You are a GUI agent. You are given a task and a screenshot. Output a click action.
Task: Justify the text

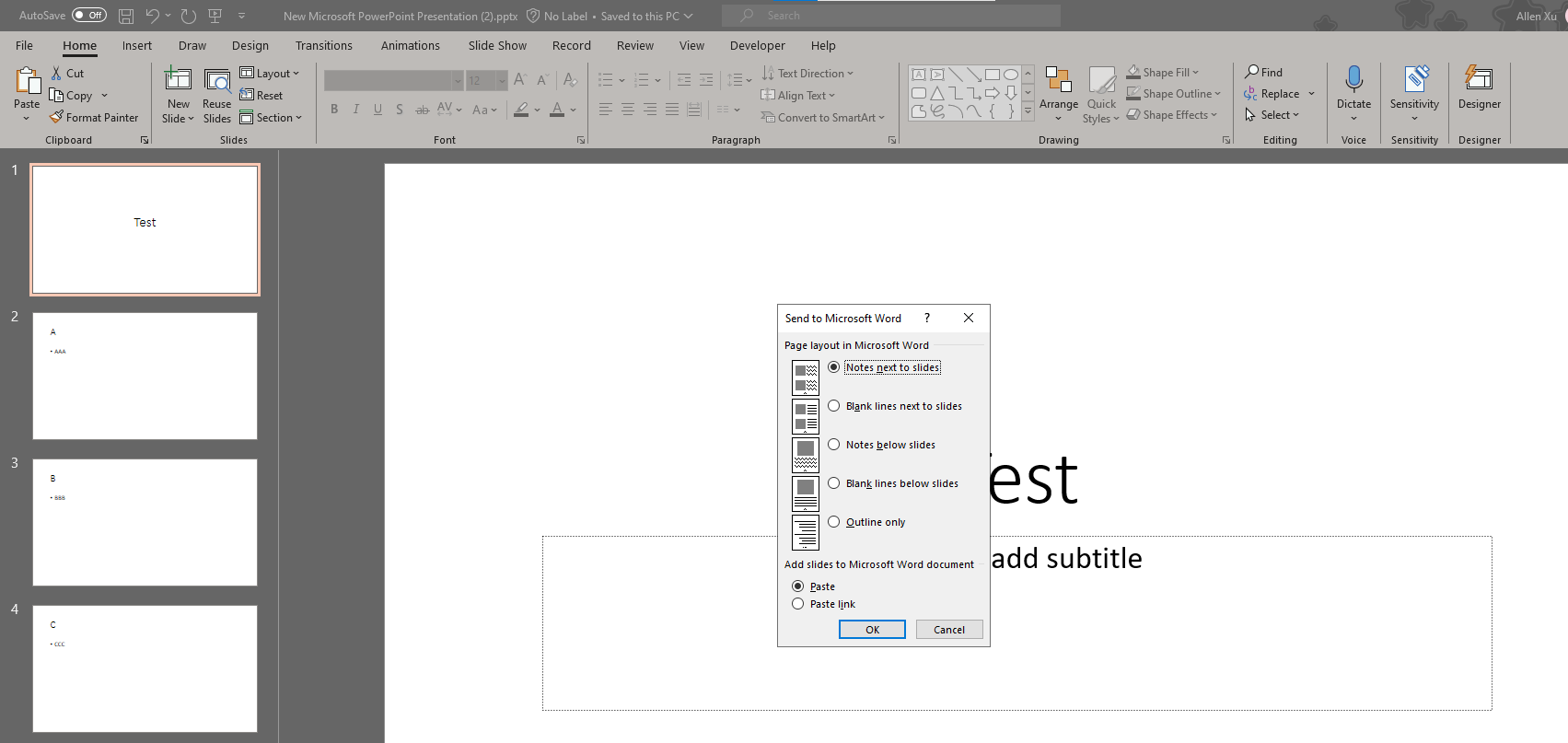point(672,110)
